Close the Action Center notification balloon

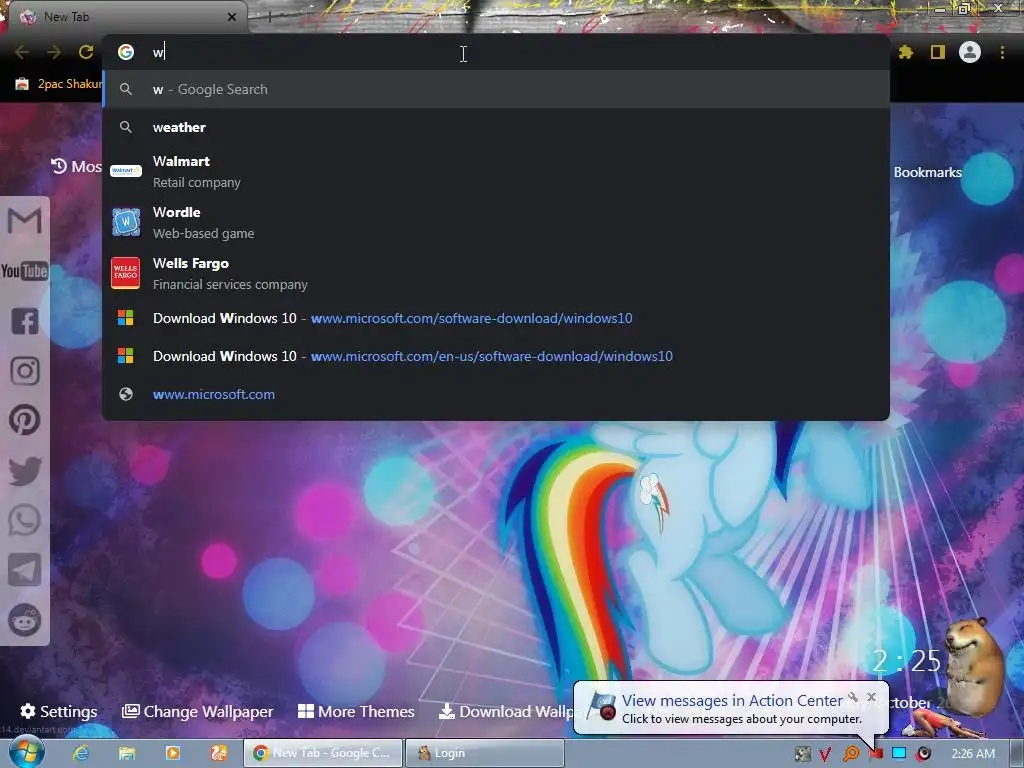click(x=871, y=697)
